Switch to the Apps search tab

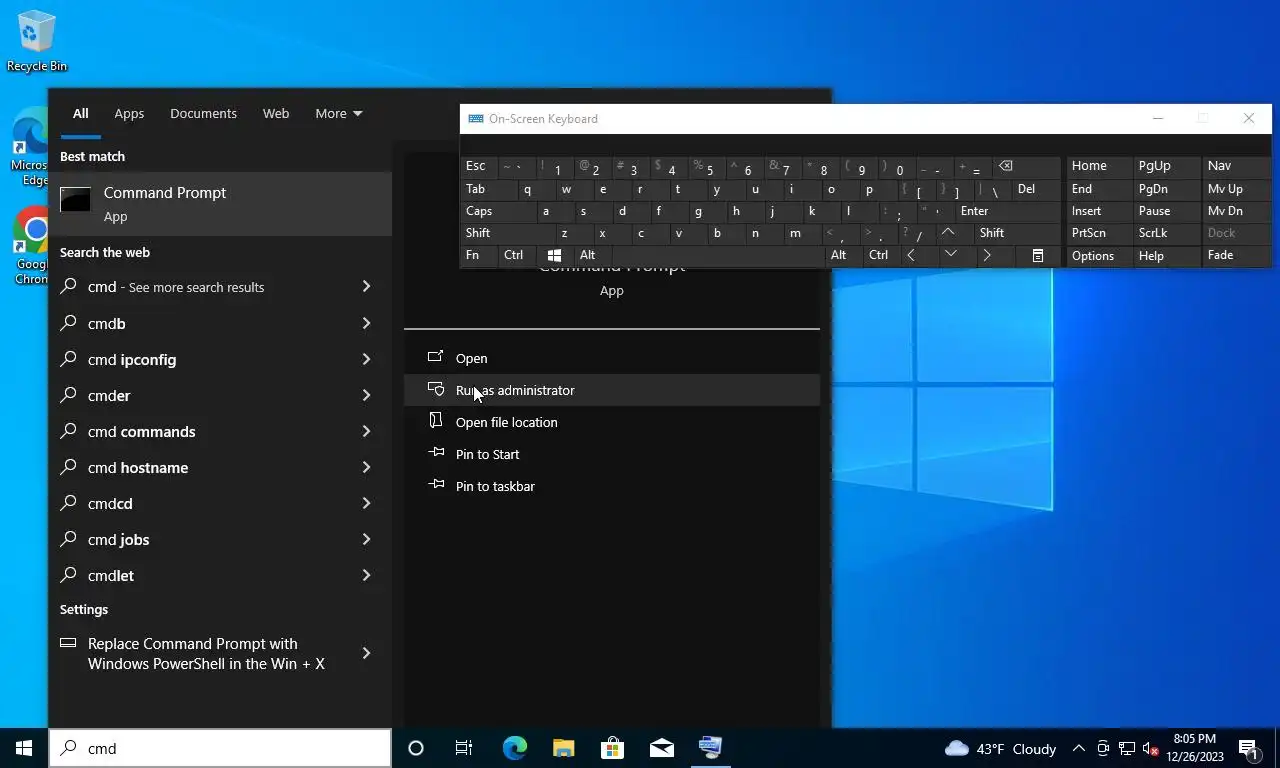pos(129,113)
